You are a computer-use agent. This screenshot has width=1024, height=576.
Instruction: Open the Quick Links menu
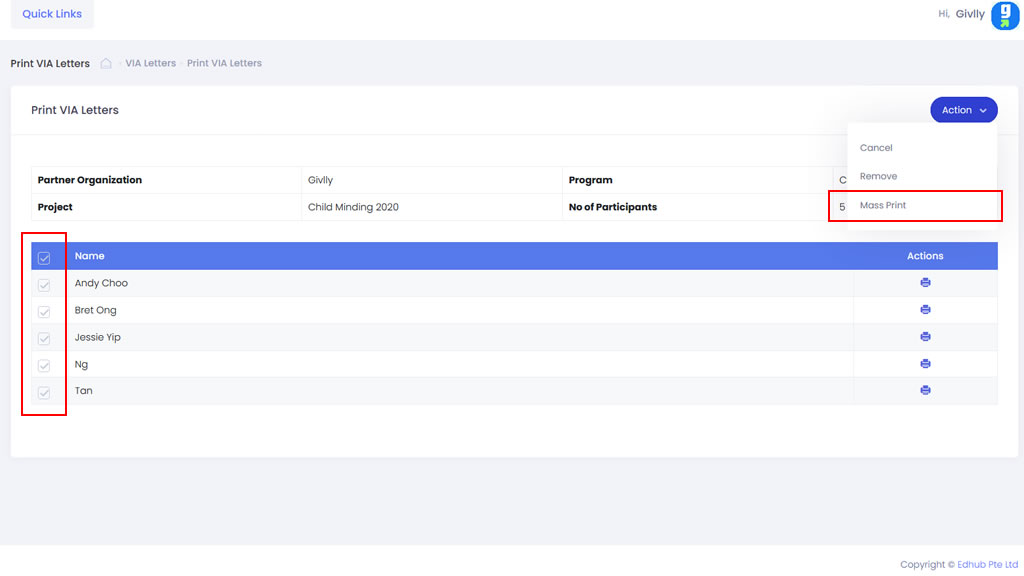tap(52, 14)
